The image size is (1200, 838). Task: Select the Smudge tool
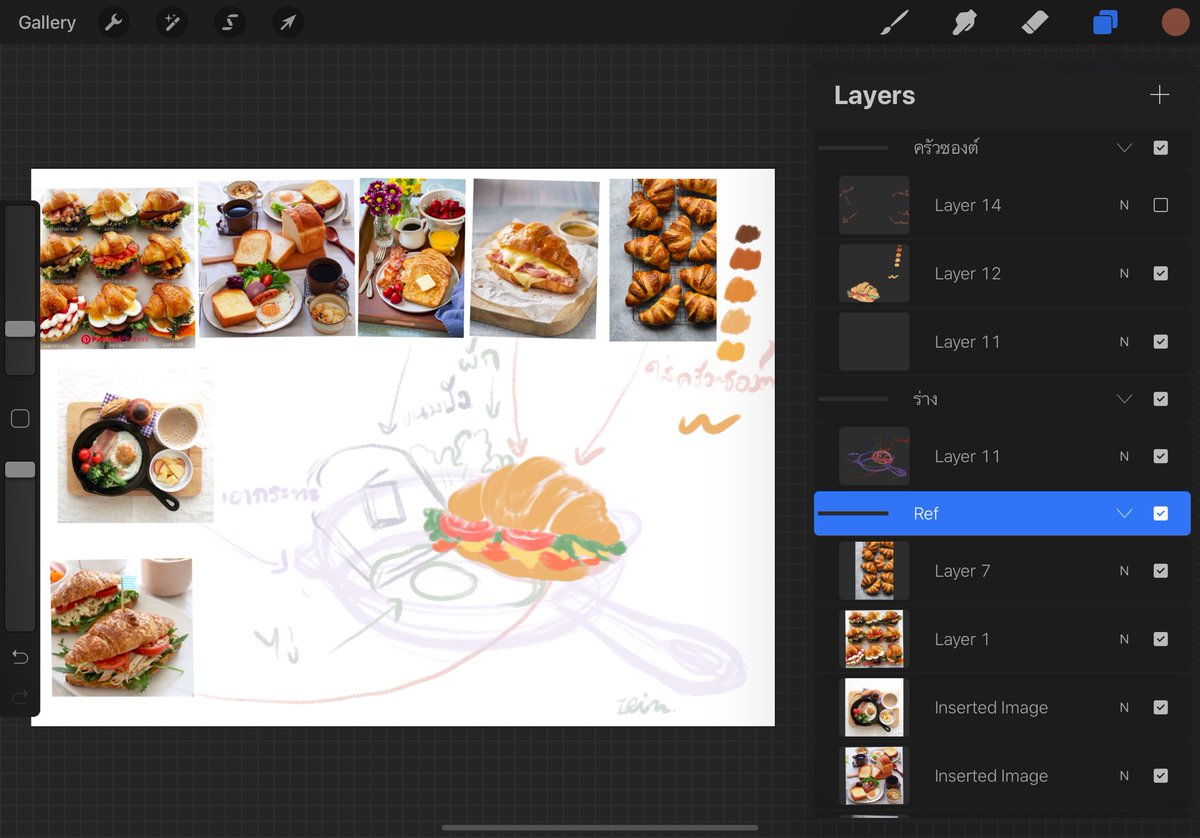click(965, 22)
